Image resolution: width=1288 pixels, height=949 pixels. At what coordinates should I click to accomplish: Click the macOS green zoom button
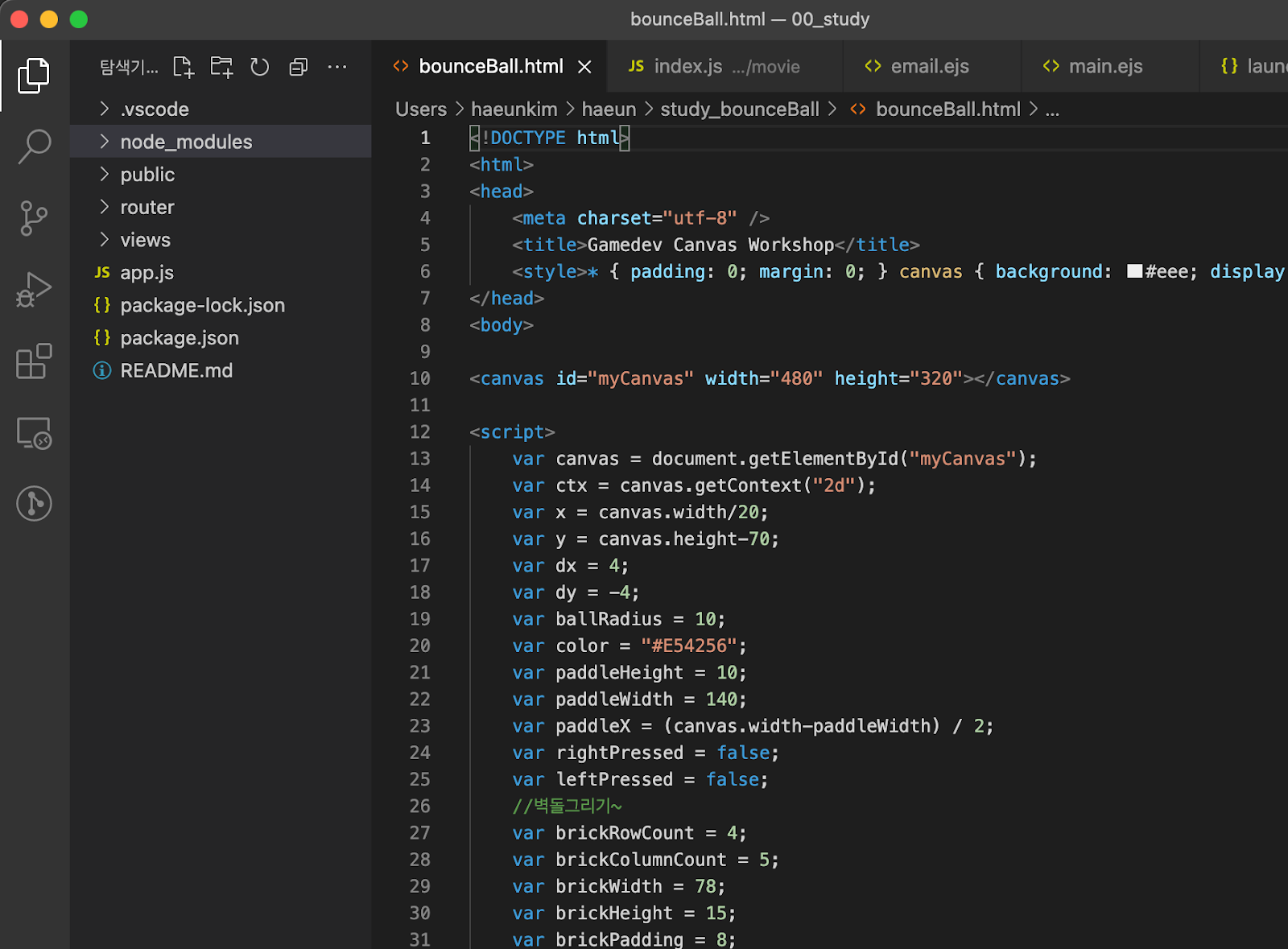(x=79, y=19)
